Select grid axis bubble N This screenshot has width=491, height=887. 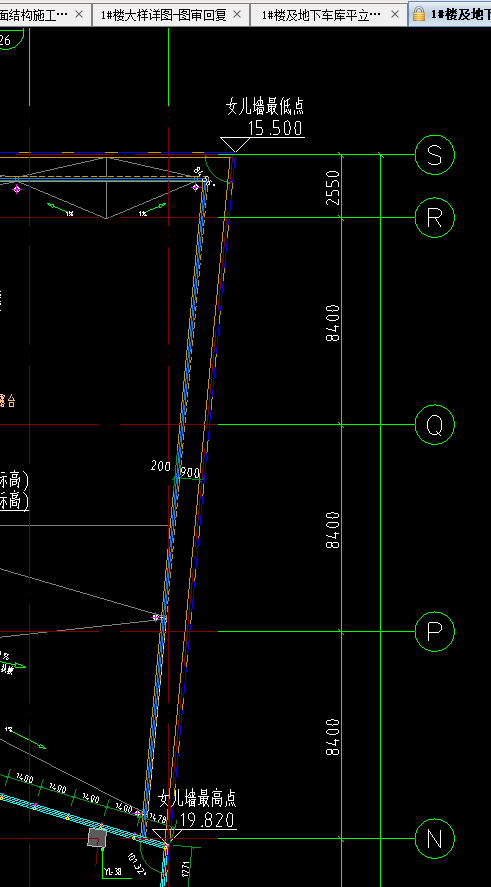(434, 838)
